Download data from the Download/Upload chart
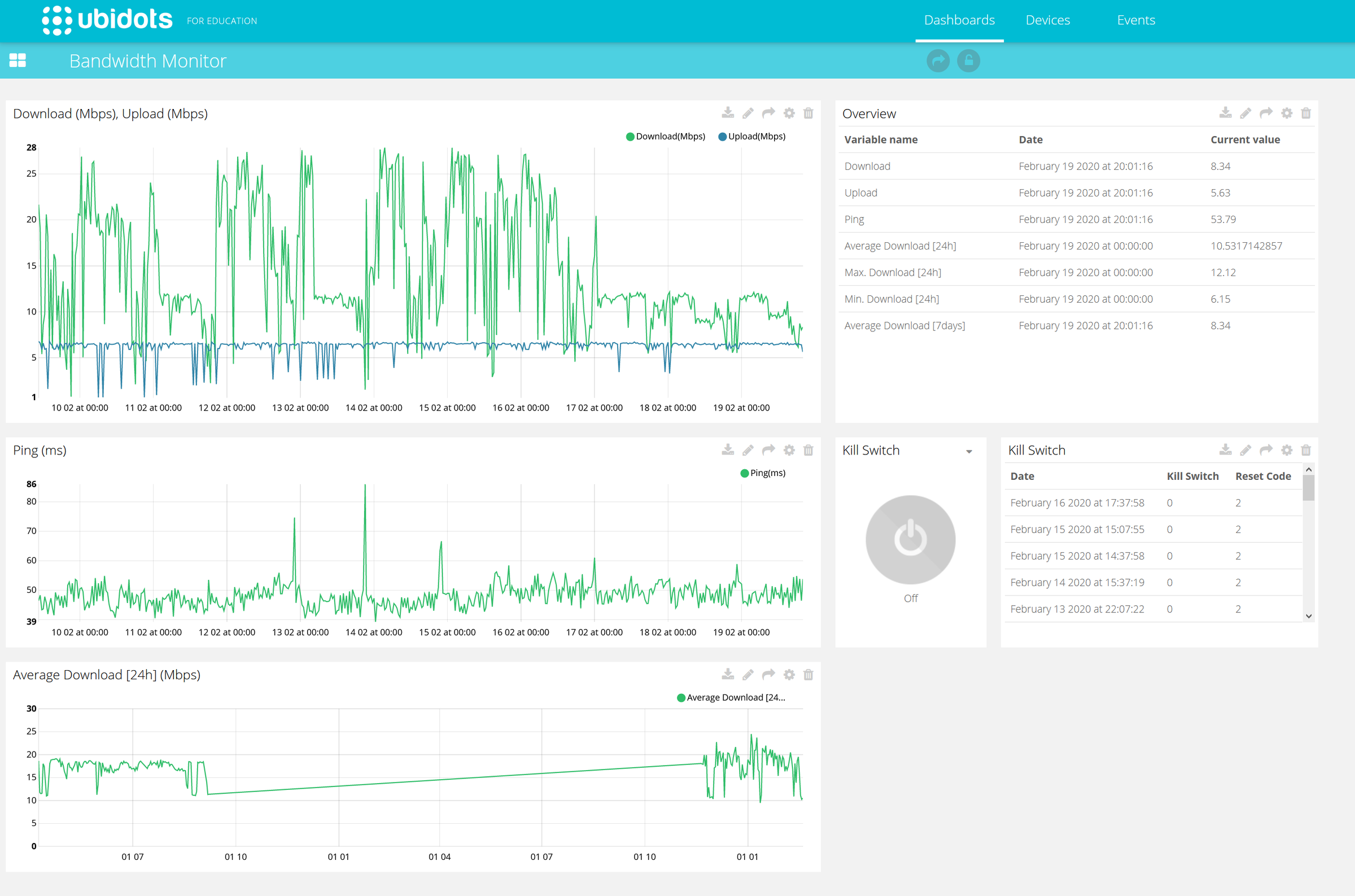Viewport: 1355px width, 896px height. [728, 112]
